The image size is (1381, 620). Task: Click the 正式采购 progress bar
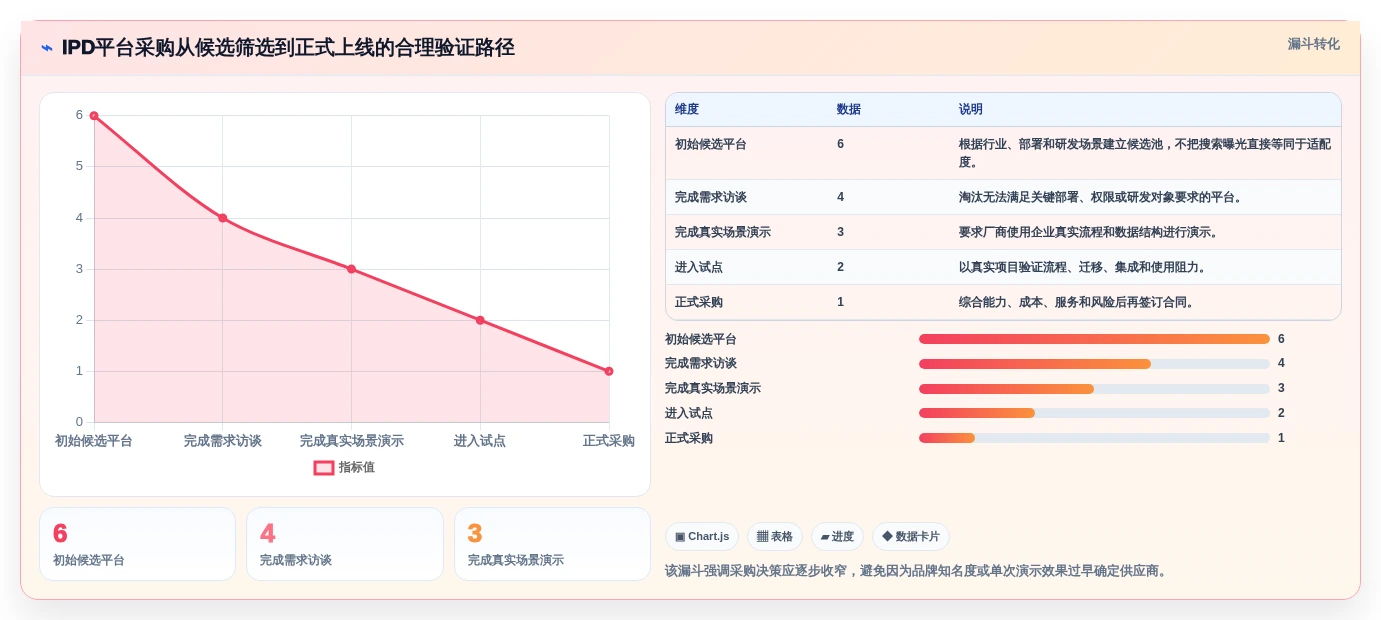[1094, 438]
